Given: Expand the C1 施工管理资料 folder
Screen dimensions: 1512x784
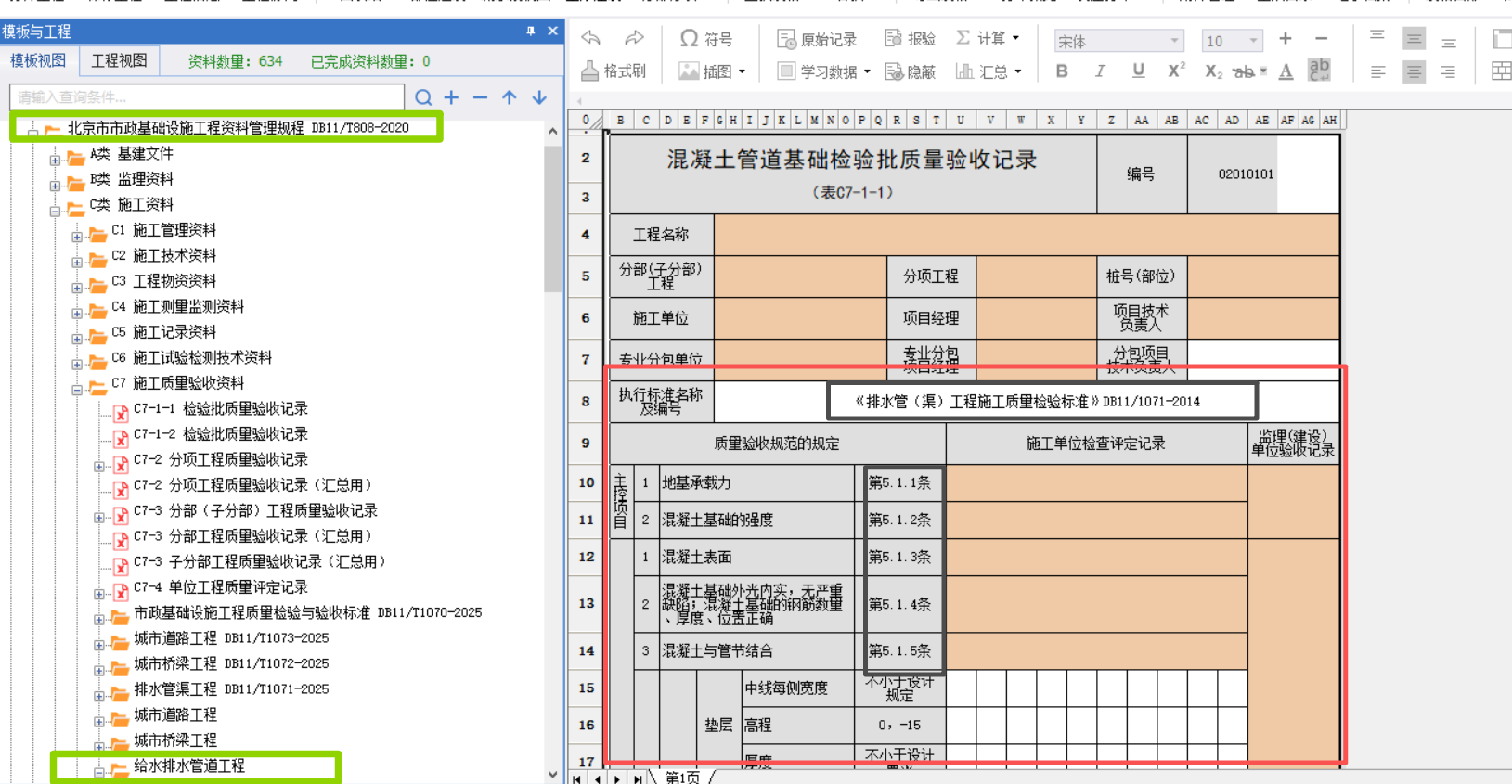Looking at the screenshot, I should coord(77,237).
